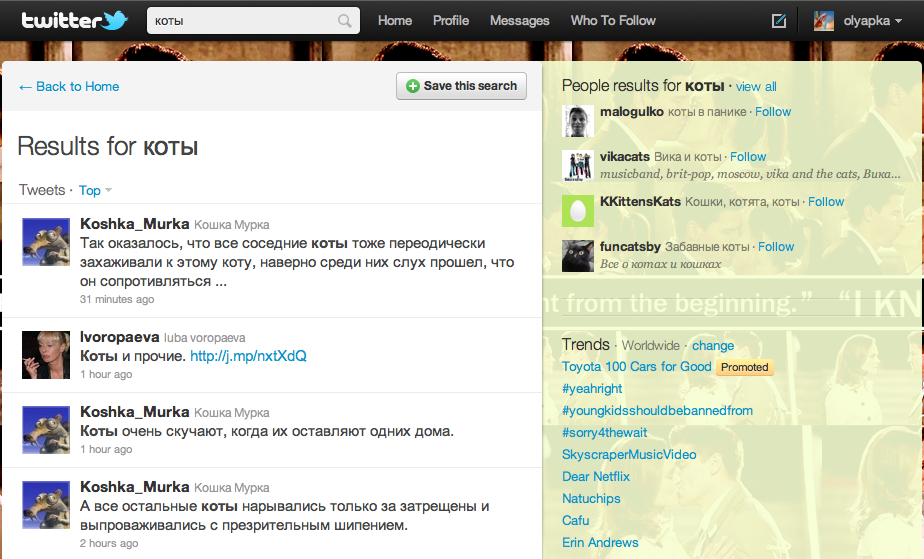Open lvoropaeva username on tweet
Image resolution: width=924 pixels, height=559 pixels.
(x=120, y=337)
